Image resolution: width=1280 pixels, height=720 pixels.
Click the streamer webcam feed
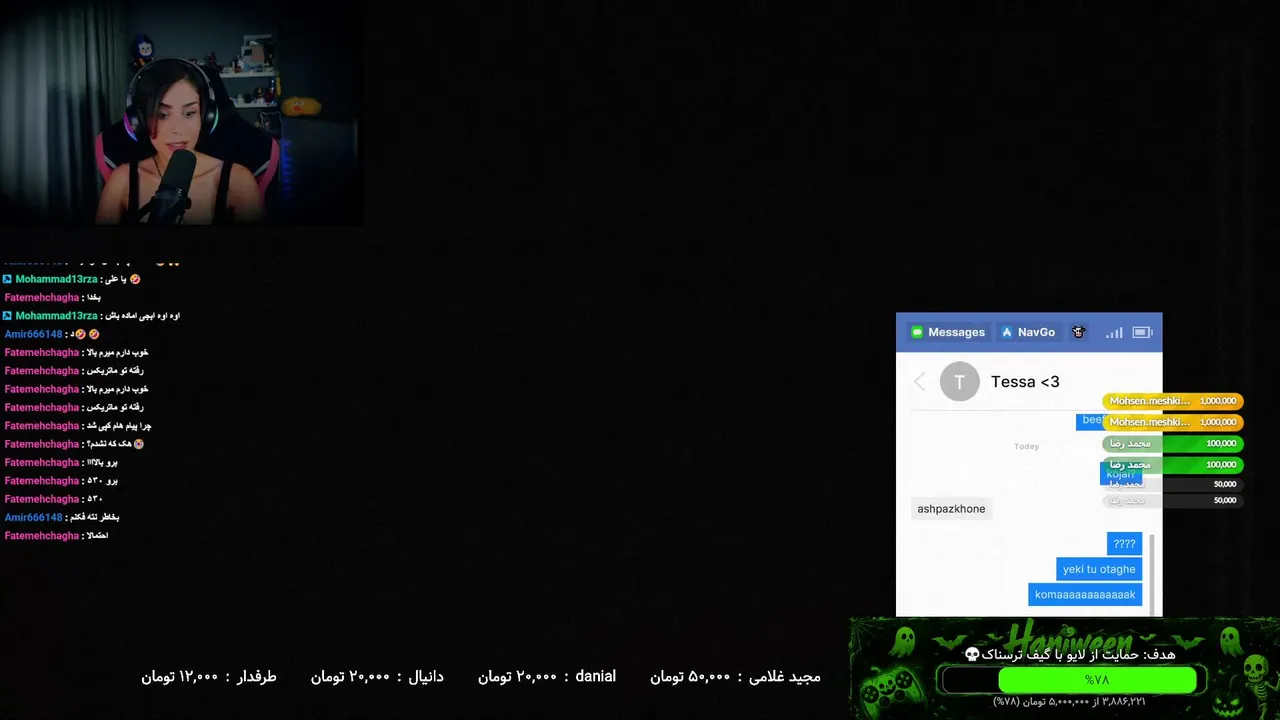tap(182, 113)
